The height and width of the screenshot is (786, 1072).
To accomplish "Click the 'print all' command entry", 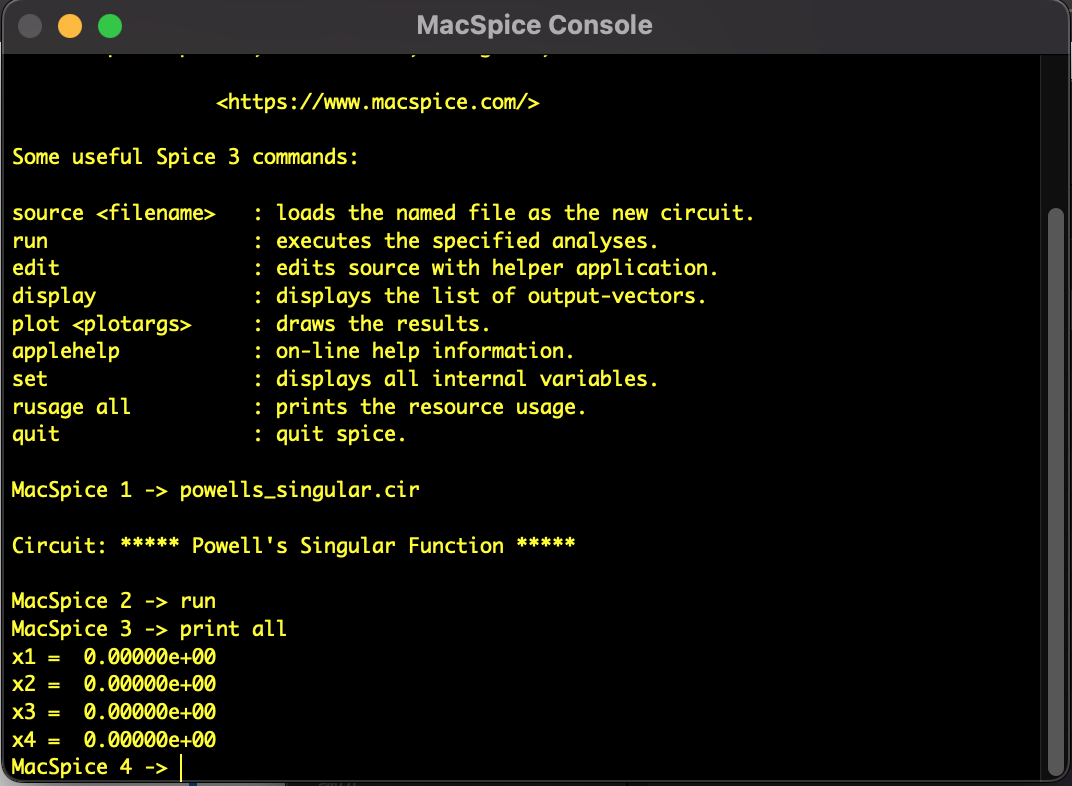I will (233, 629).
